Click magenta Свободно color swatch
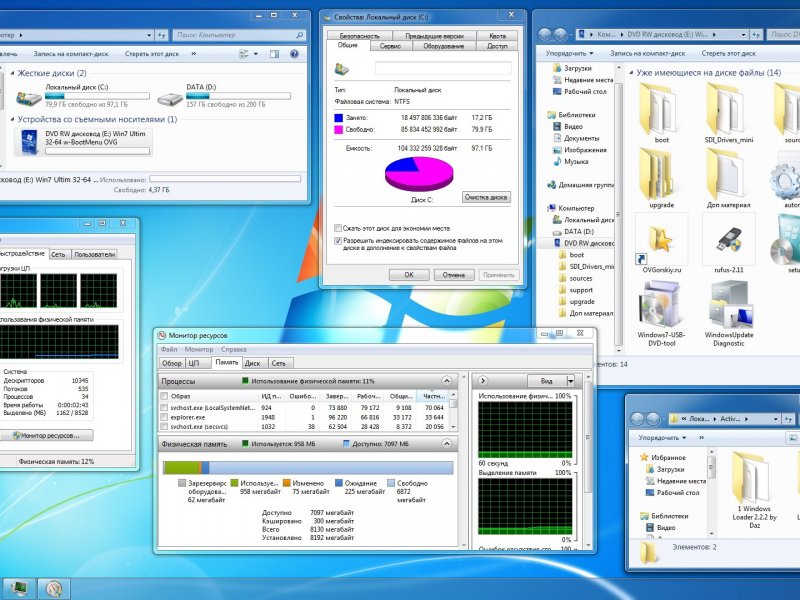Viewport: 800px width, 600px height. pyautogui.click(x=338, y=130)
